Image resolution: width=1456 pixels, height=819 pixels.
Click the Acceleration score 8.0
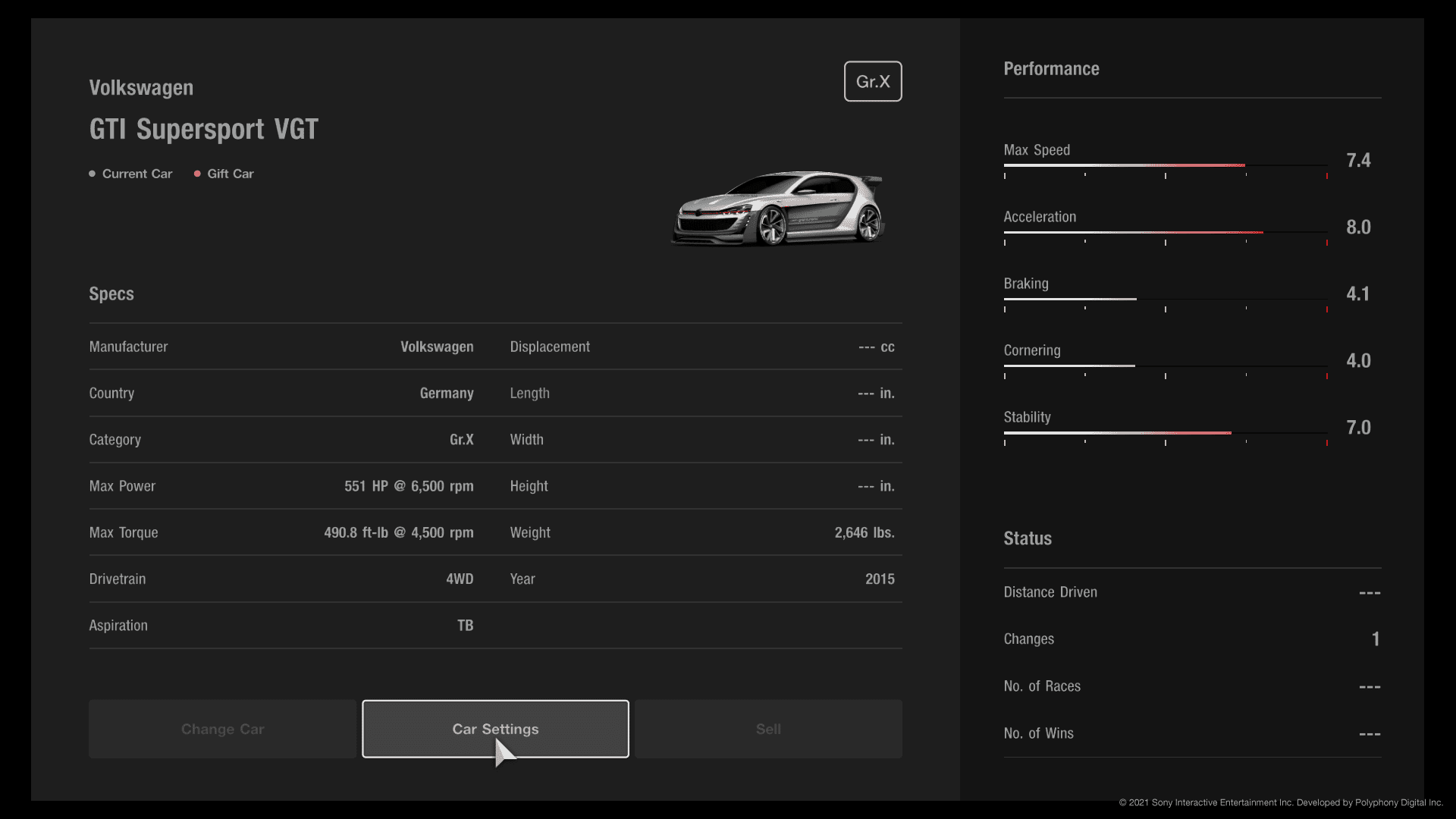pyautogui.click(x=1358, y=227)
